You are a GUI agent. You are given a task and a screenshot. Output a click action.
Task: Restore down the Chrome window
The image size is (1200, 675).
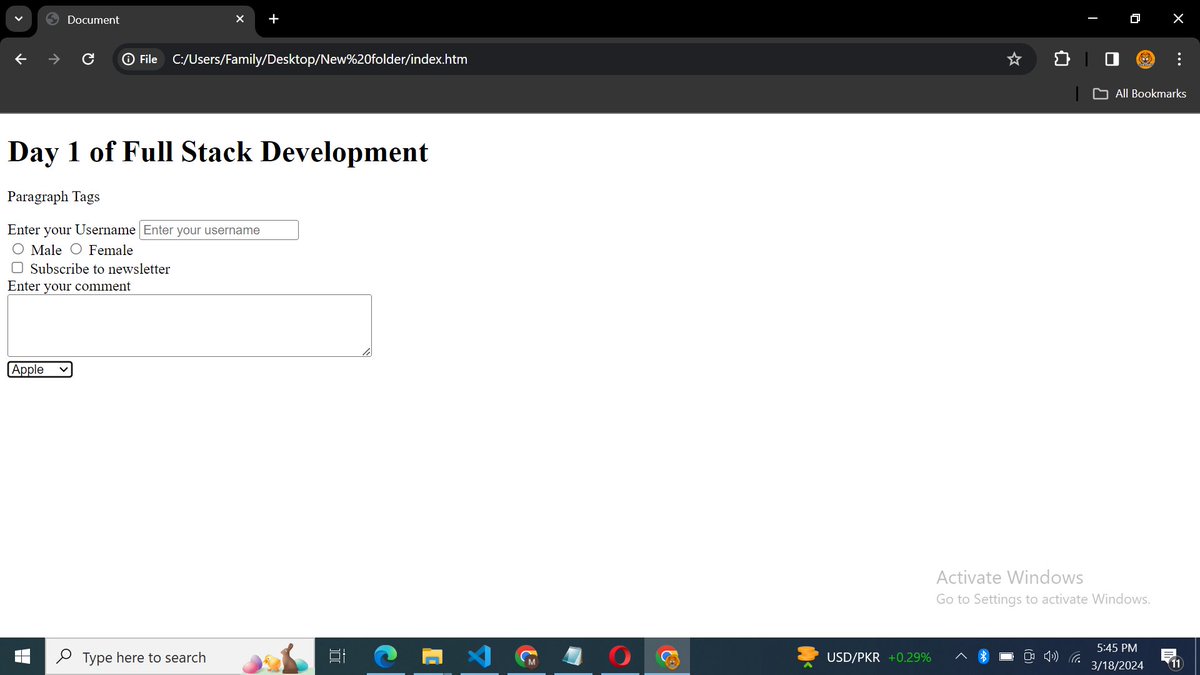point(1135,19)
